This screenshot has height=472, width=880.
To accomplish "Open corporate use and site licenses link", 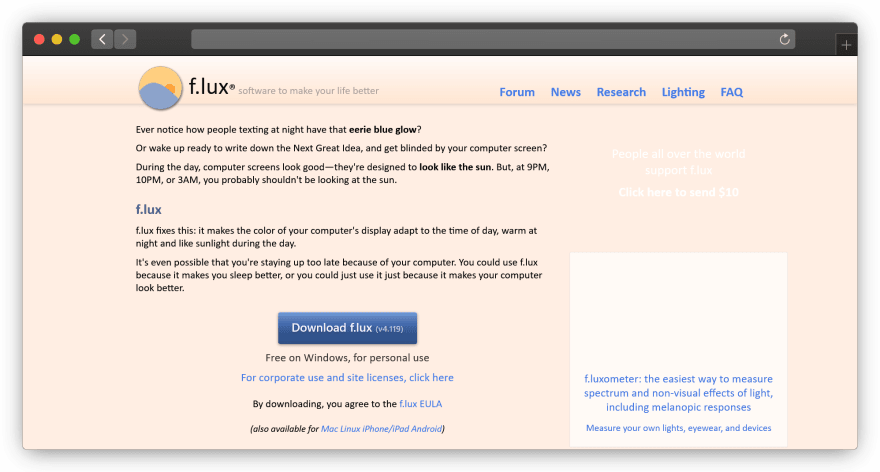I will coord(347,378).
